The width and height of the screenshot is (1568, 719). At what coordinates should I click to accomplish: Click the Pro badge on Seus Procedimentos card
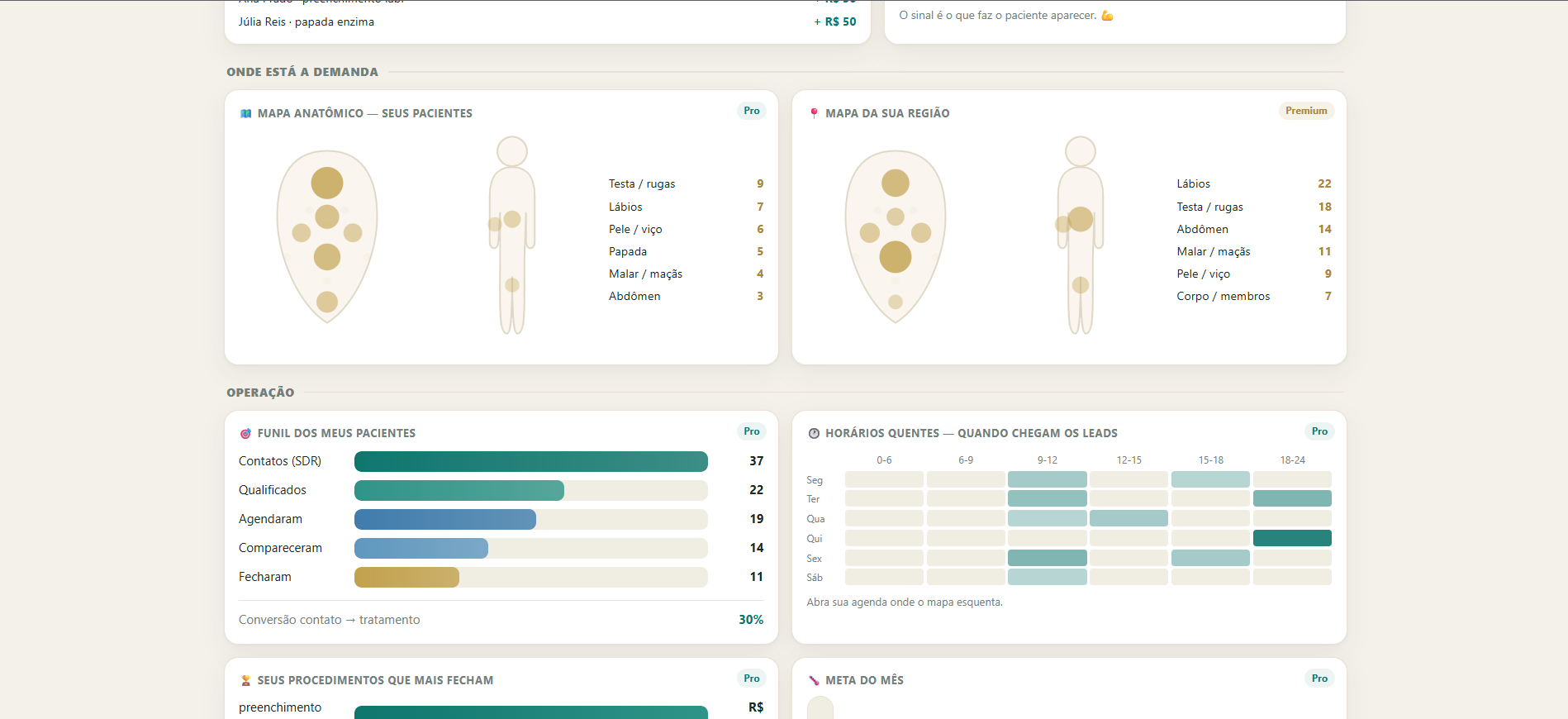coord(751,679)
